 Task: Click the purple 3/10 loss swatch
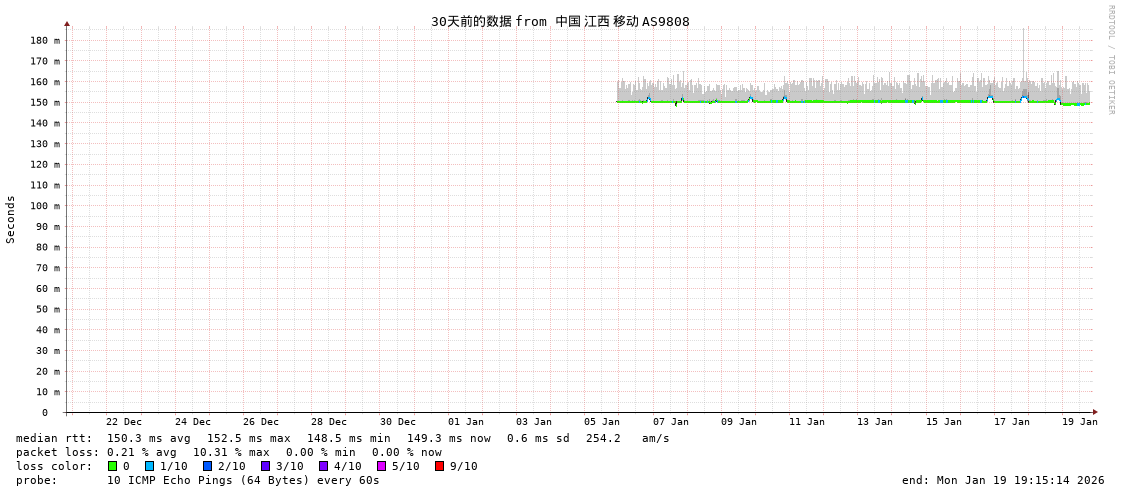coord(265,466)
